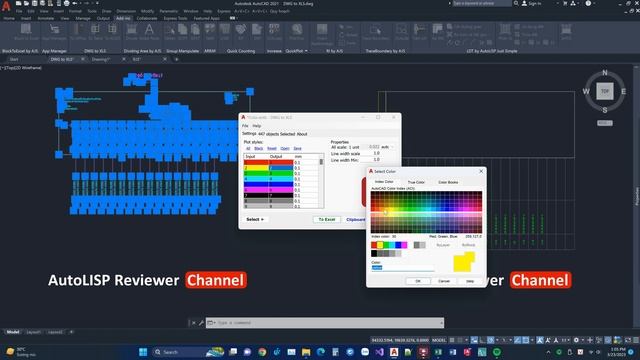The height and width of the screenshot is (360, 640).
Task: Click the Reset plot style link
Action: click(x=271, y=149)
